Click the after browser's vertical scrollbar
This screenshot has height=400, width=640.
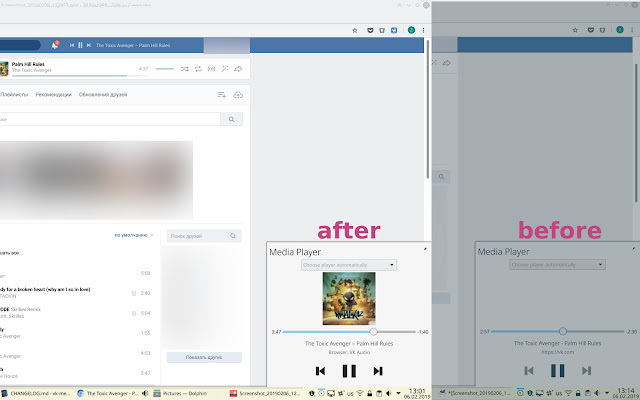point(428,109)
